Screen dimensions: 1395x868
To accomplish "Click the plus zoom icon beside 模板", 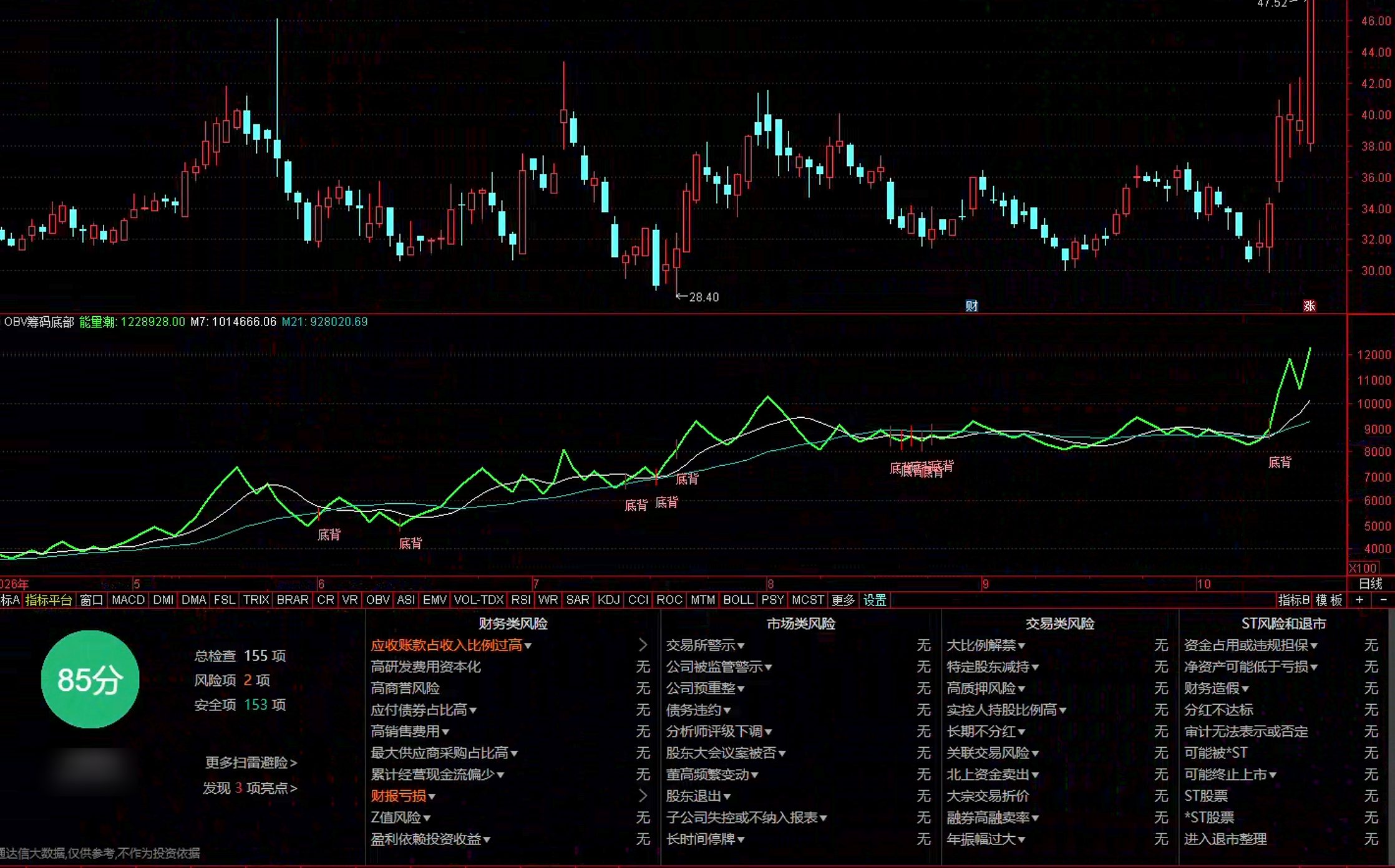I will point(1359,600).
